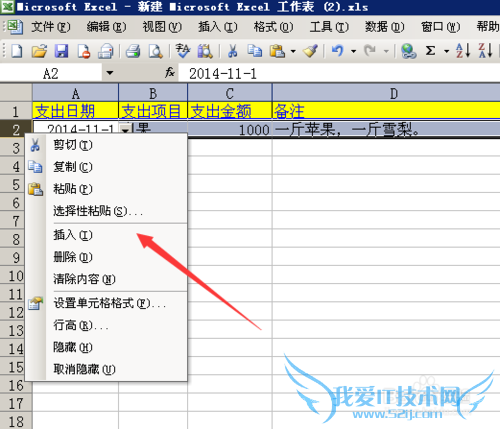Viewport: 500px width, 429px height.
Task: Select row 1 header
Action: (16, 111)
